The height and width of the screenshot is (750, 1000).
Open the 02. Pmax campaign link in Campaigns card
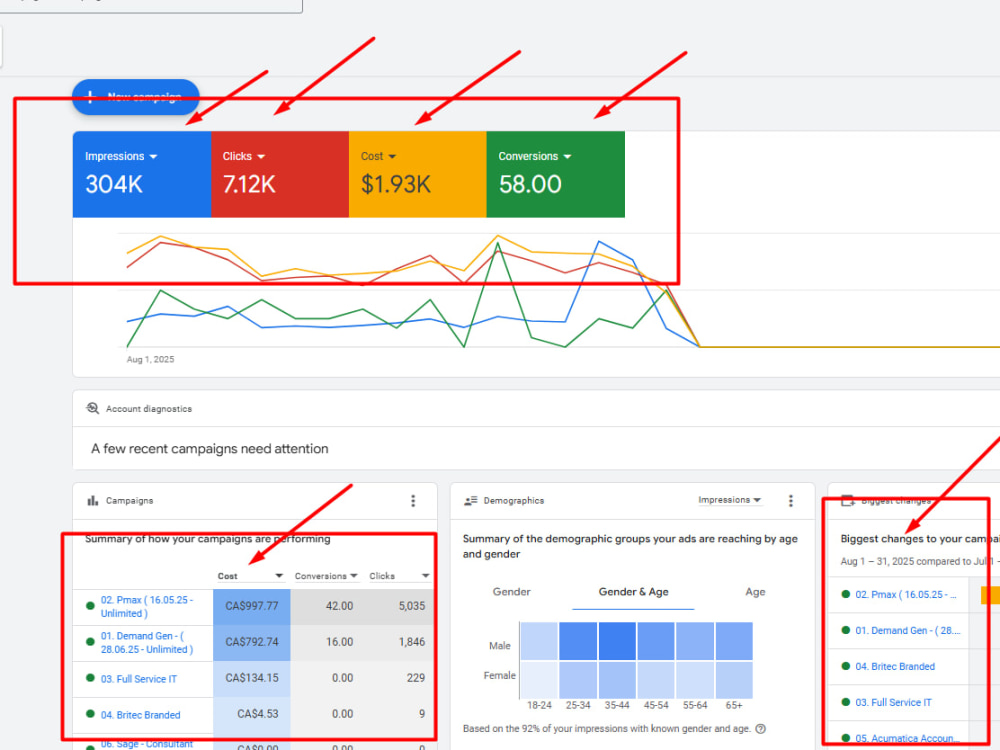point(147,607)
